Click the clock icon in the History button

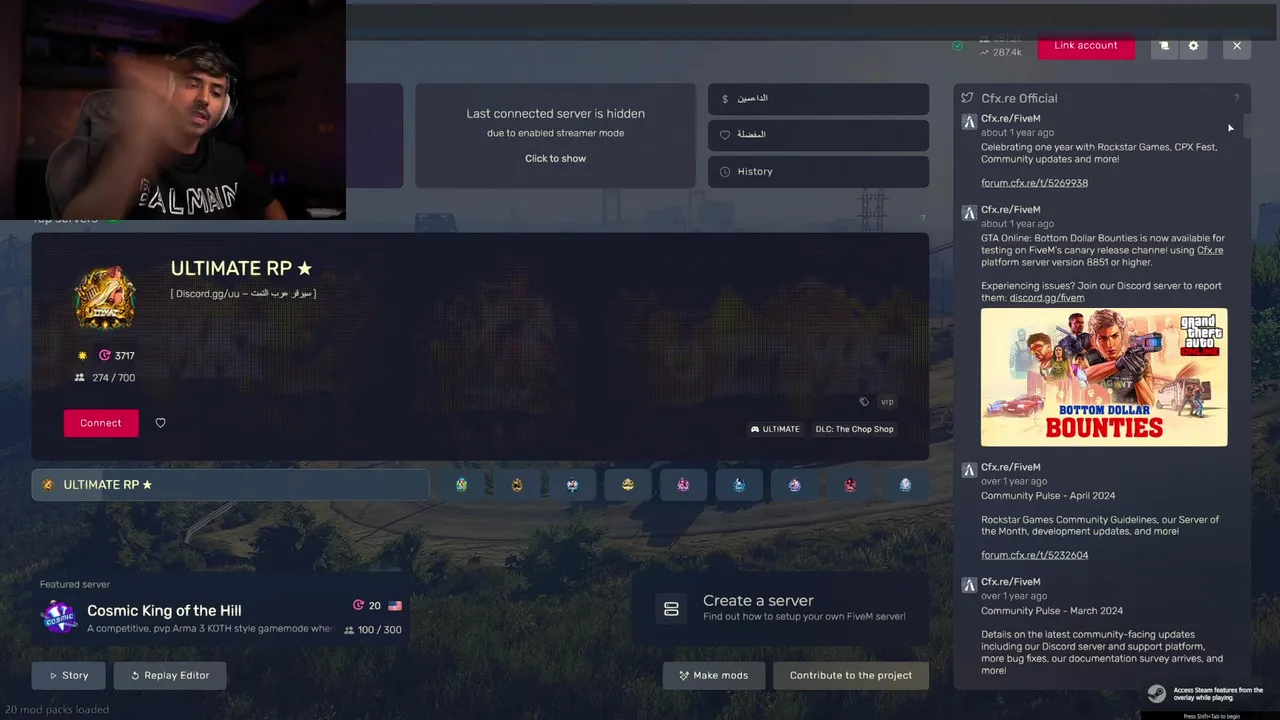click(725, 172)
